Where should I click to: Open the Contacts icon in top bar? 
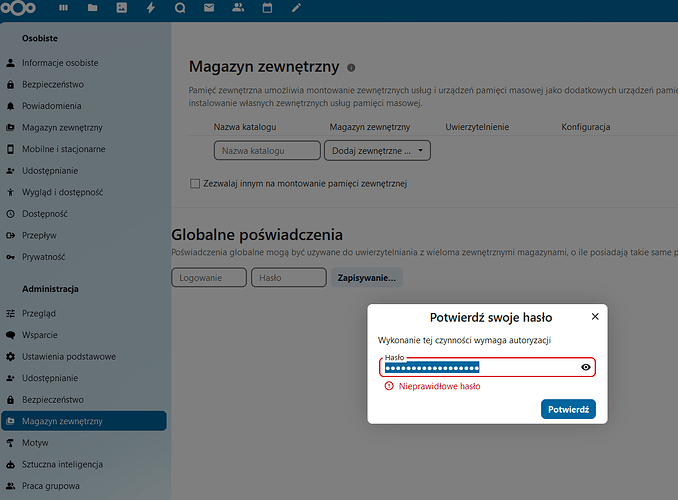click(237, 8)
